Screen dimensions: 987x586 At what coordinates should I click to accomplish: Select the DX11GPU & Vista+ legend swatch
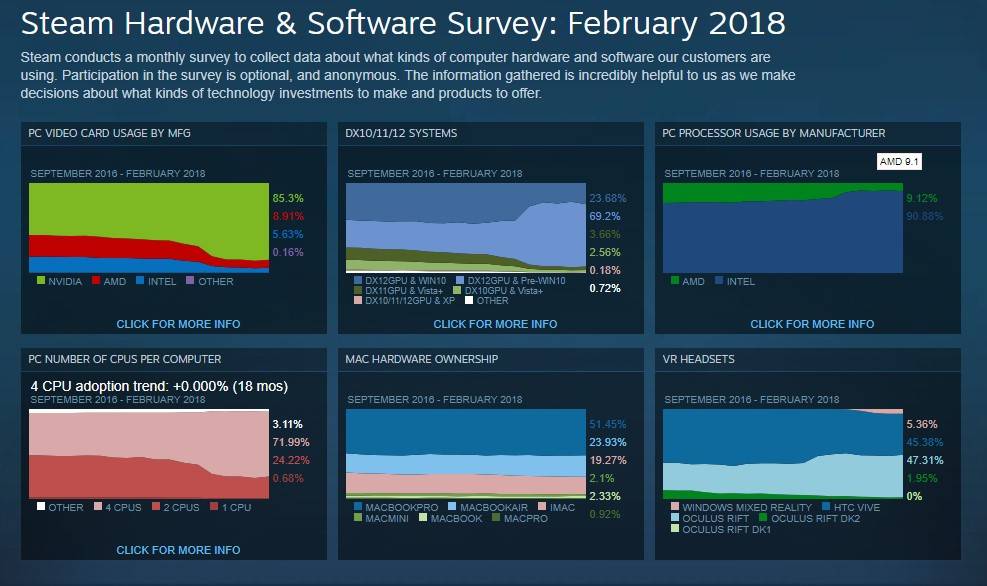coord(358,290)
